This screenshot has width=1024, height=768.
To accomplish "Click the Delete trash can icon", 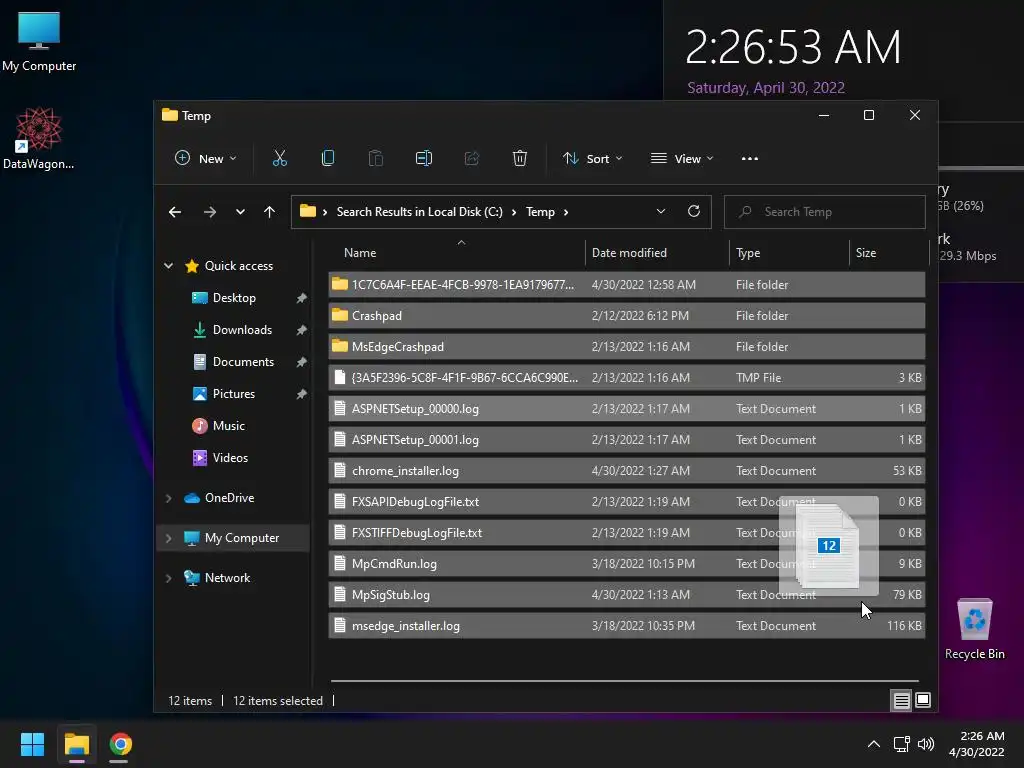I will coord(520,158).
